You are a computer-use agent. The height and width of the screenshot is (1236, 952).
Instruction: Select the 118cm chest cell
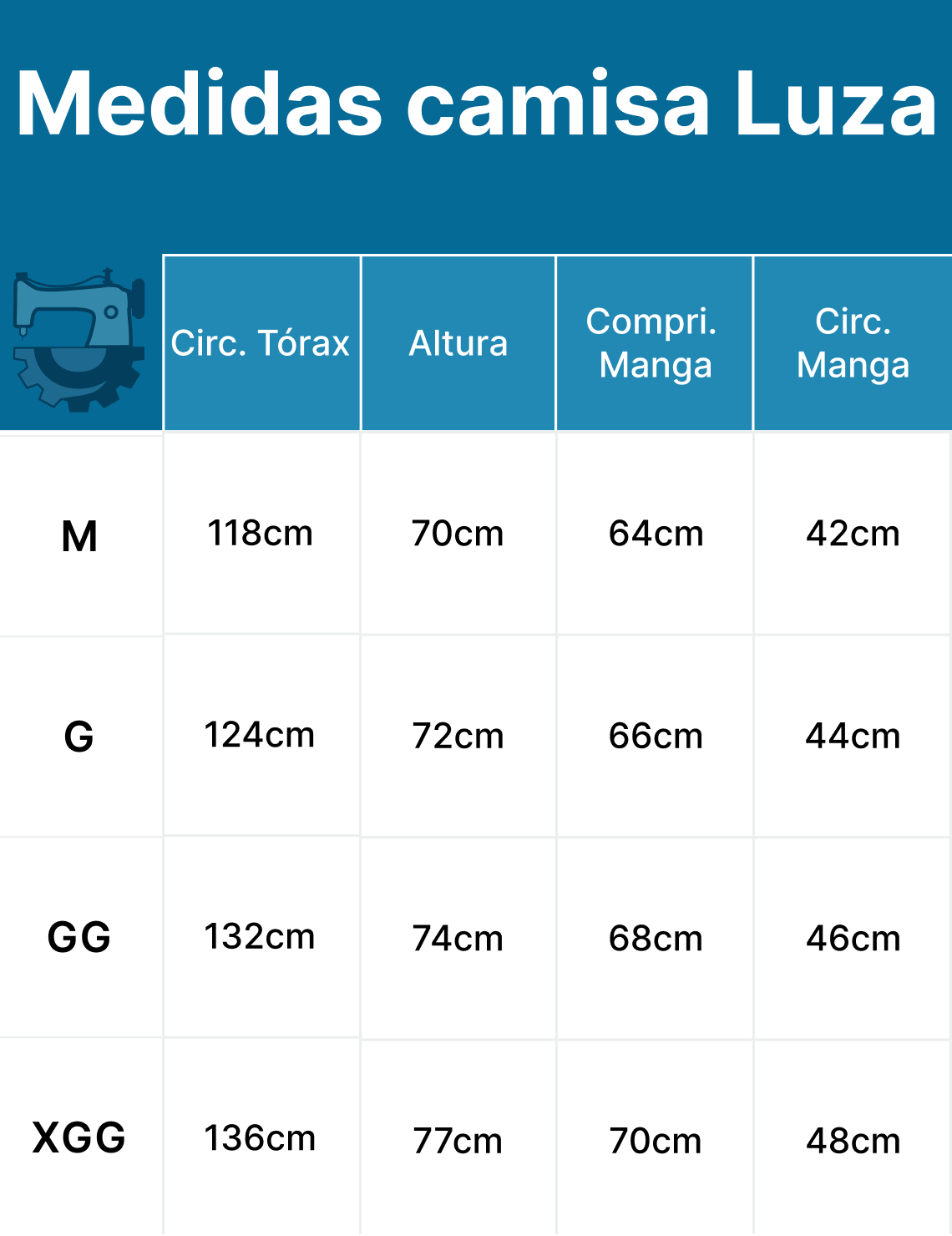click(x=261, y=534)
